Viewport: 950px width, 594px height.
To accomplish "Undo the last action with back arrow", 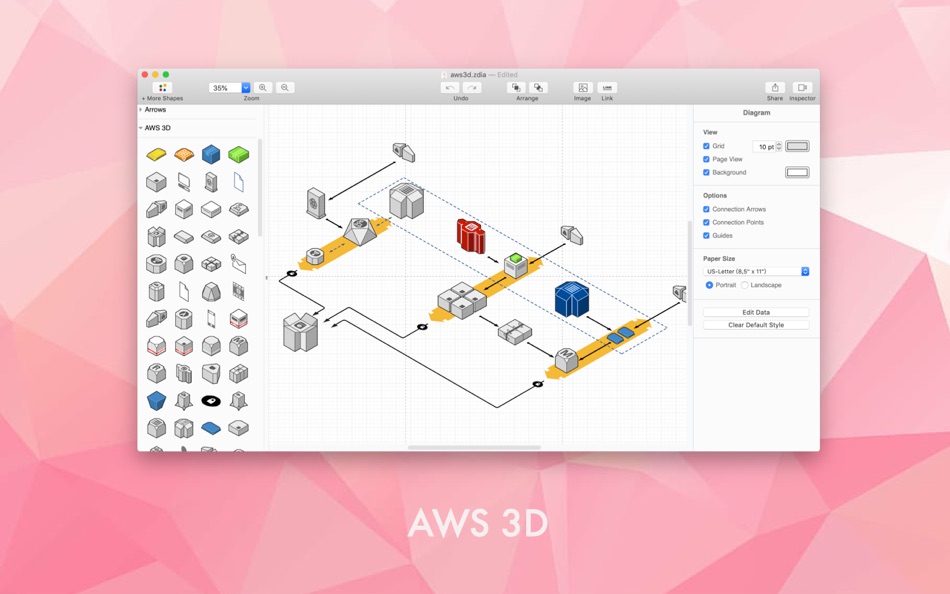I will pos(450,88).
